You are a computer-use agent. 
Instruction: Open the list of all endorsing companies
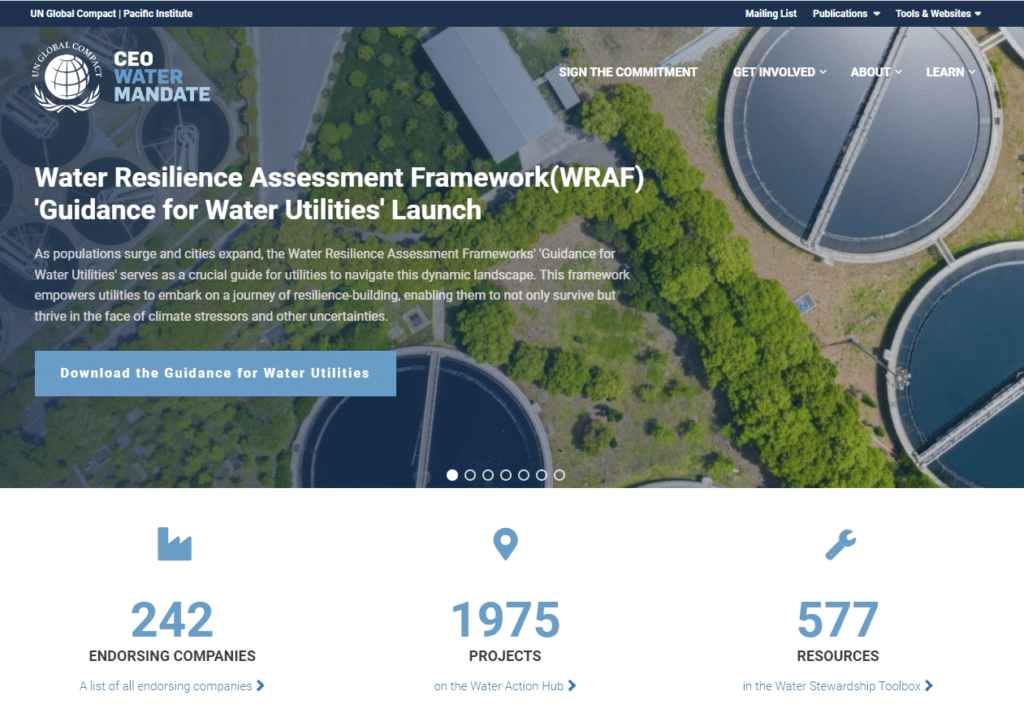(x=172, y=686)
